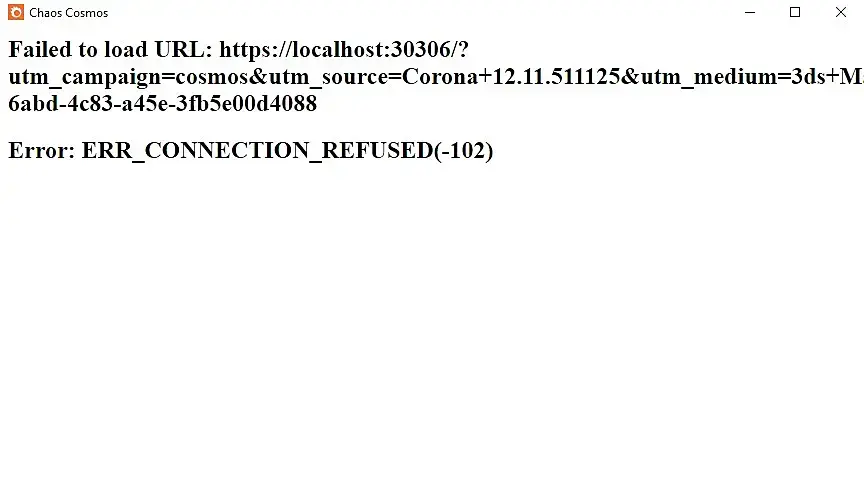This screenshot has height=487, width=864.
Task: Minimize the Chaos Cosmos window
Action: click(x=750, y=12)
